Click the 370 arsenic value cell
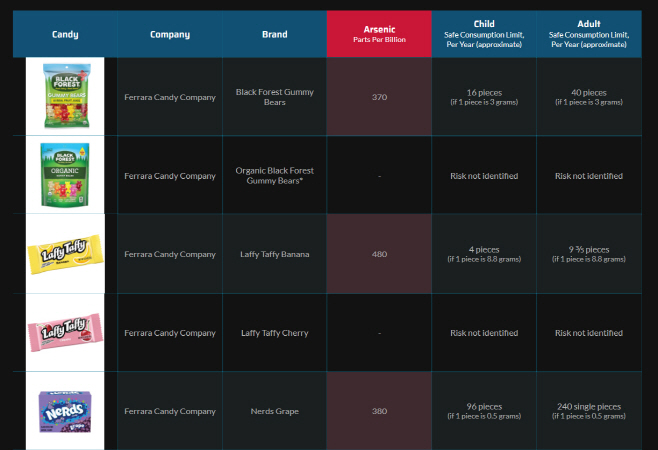Screen dimensions: 658x450 click(x=379, y=97)
